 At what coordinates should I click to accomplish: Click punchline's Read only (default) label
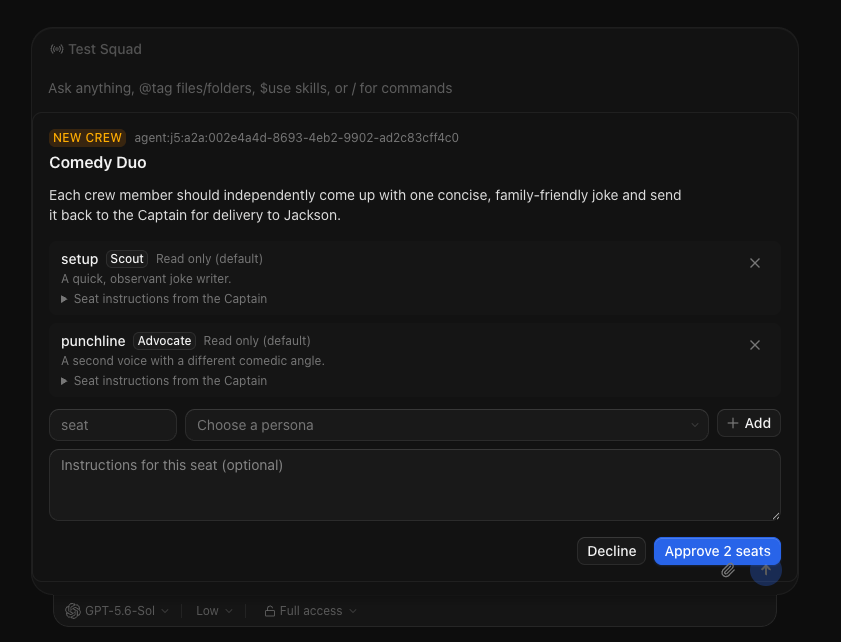[257, 341]
